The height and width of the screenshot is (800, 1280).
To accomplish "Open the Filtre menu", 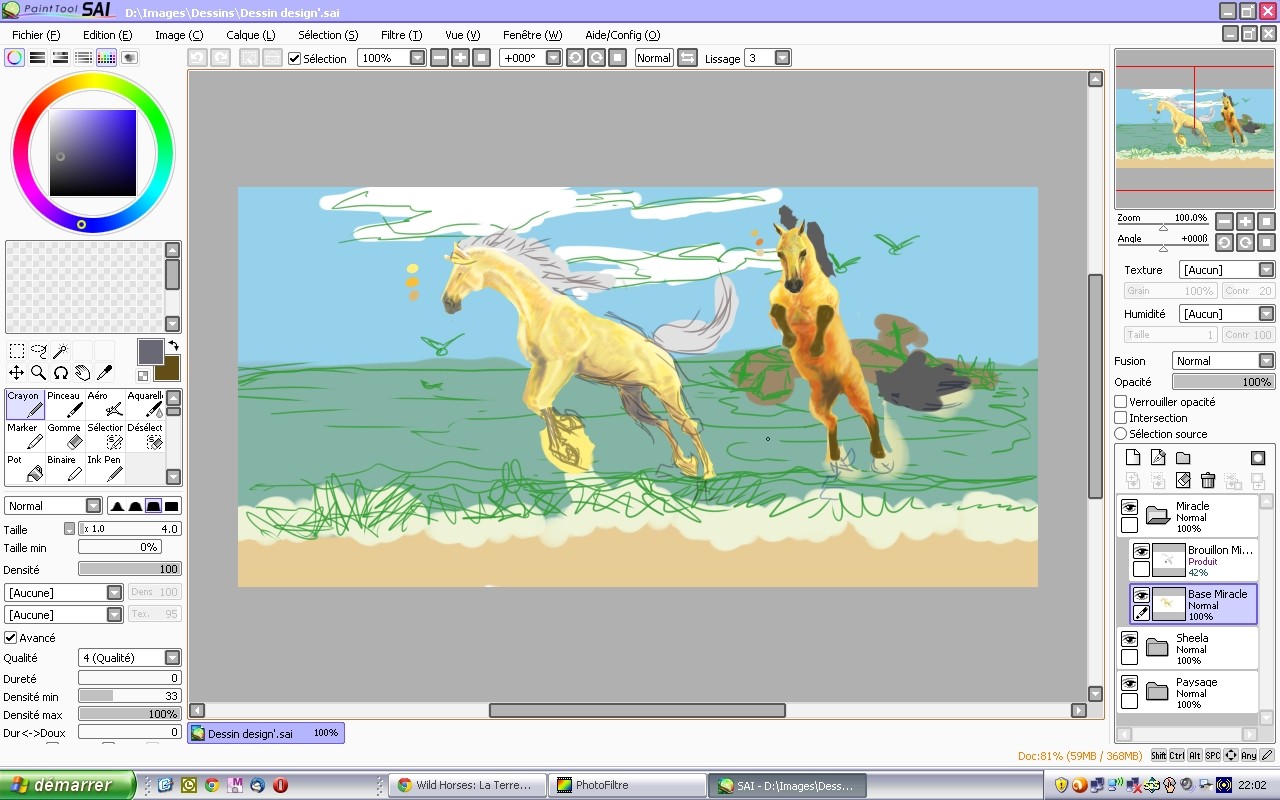I will (x=401, y=35).
